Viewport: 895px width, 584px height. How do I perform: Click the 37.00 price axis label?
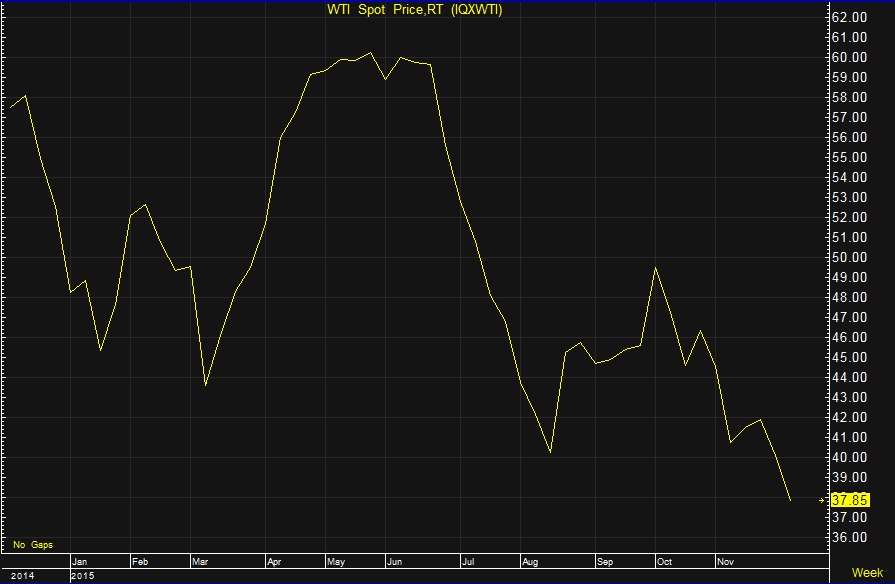click(x=849, y=517)
